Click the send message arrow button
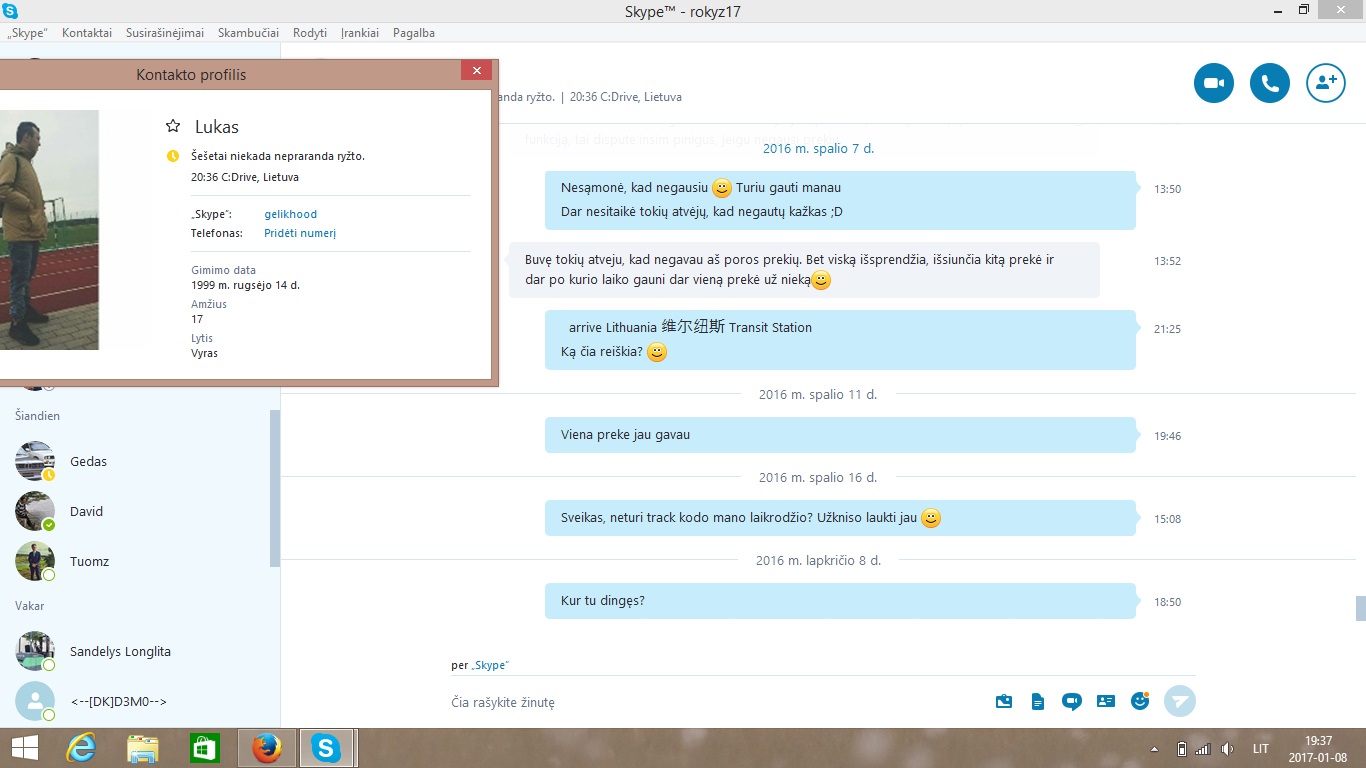Image resolution: width=1366 pixels, height=768 pixels. [x=1180, y=701]
